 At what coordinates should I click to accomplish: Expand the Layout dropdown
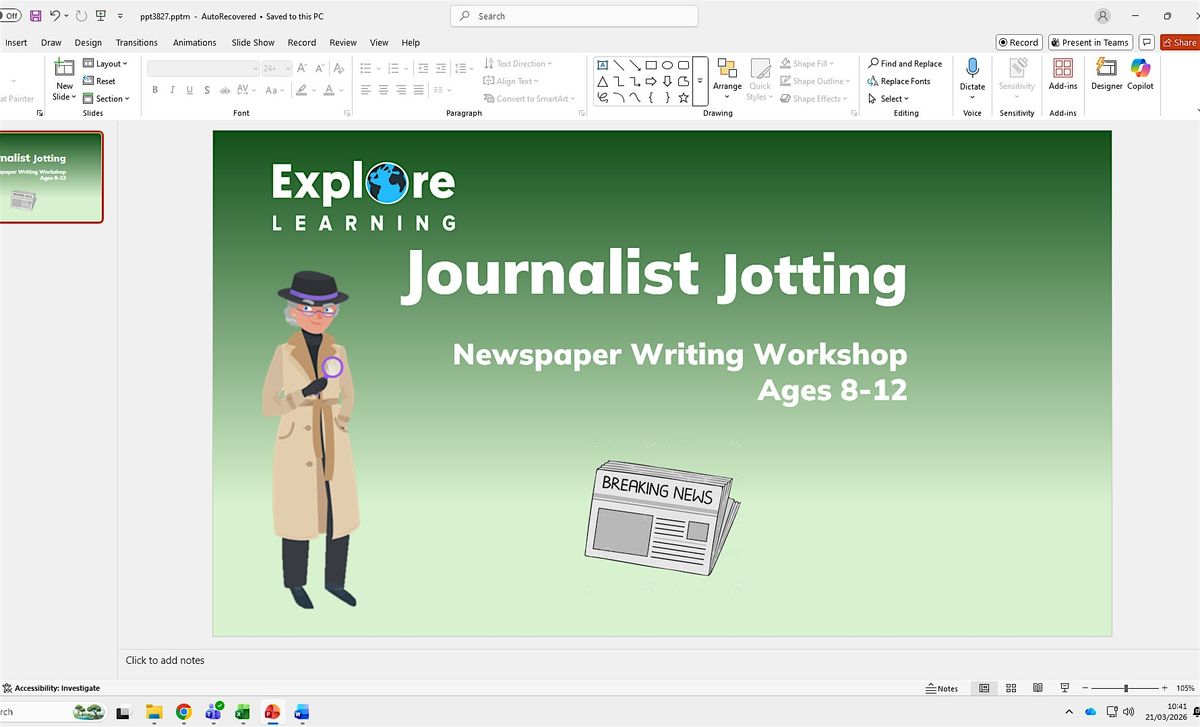[106, 64]
